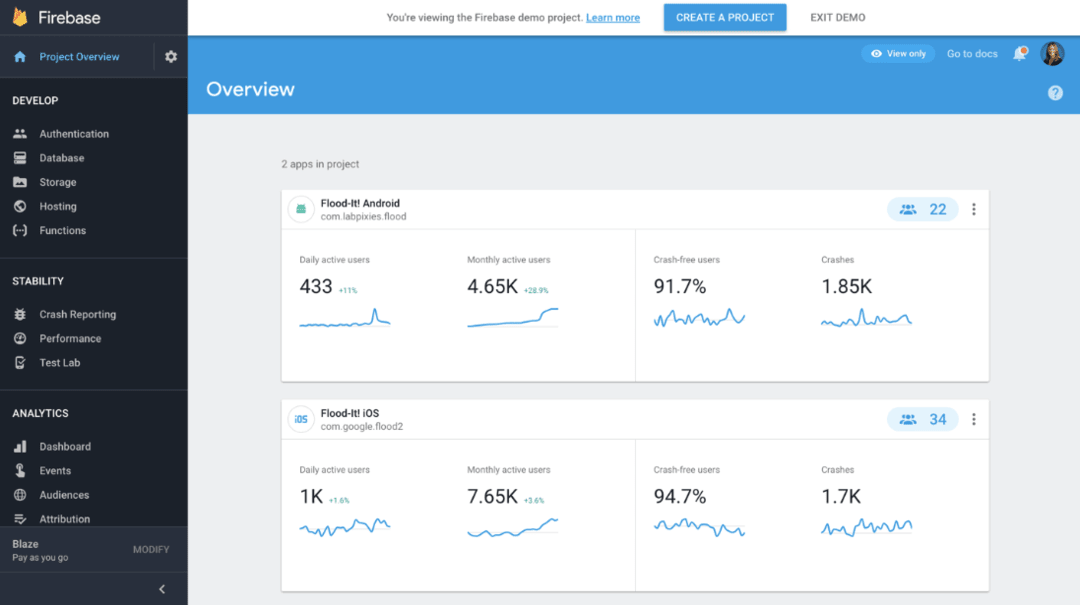Open the Flood-It! Android card overflow menu
Image resolution: width=1080 pixels, height=605 pixels.
[x=973, y=209]
